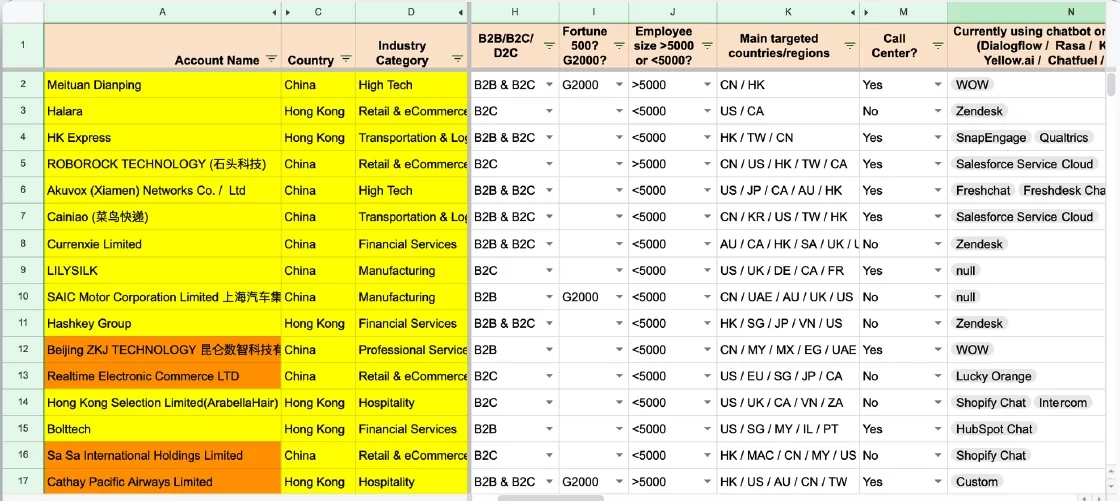Screen dimensions: 1120x501
Task: Open filter icon on Employee size header
Action: (707, 45)
